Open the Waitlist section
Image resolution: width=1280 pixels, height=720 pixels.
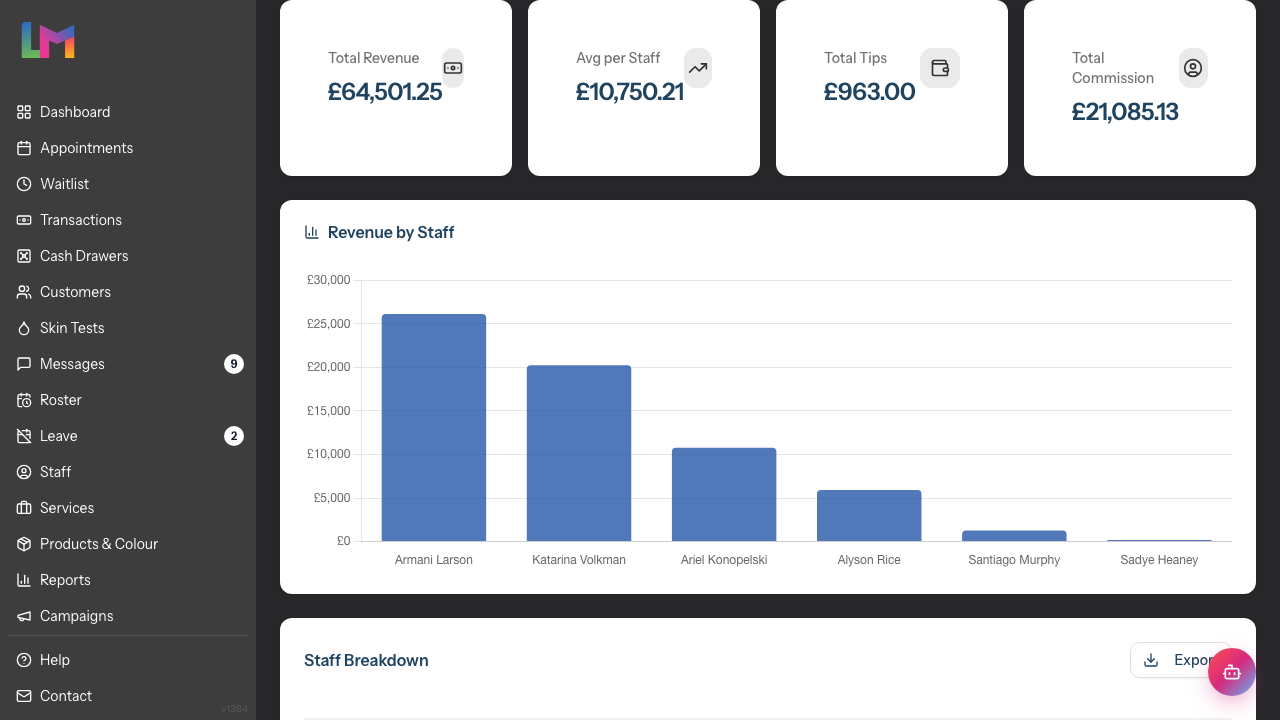128,184
